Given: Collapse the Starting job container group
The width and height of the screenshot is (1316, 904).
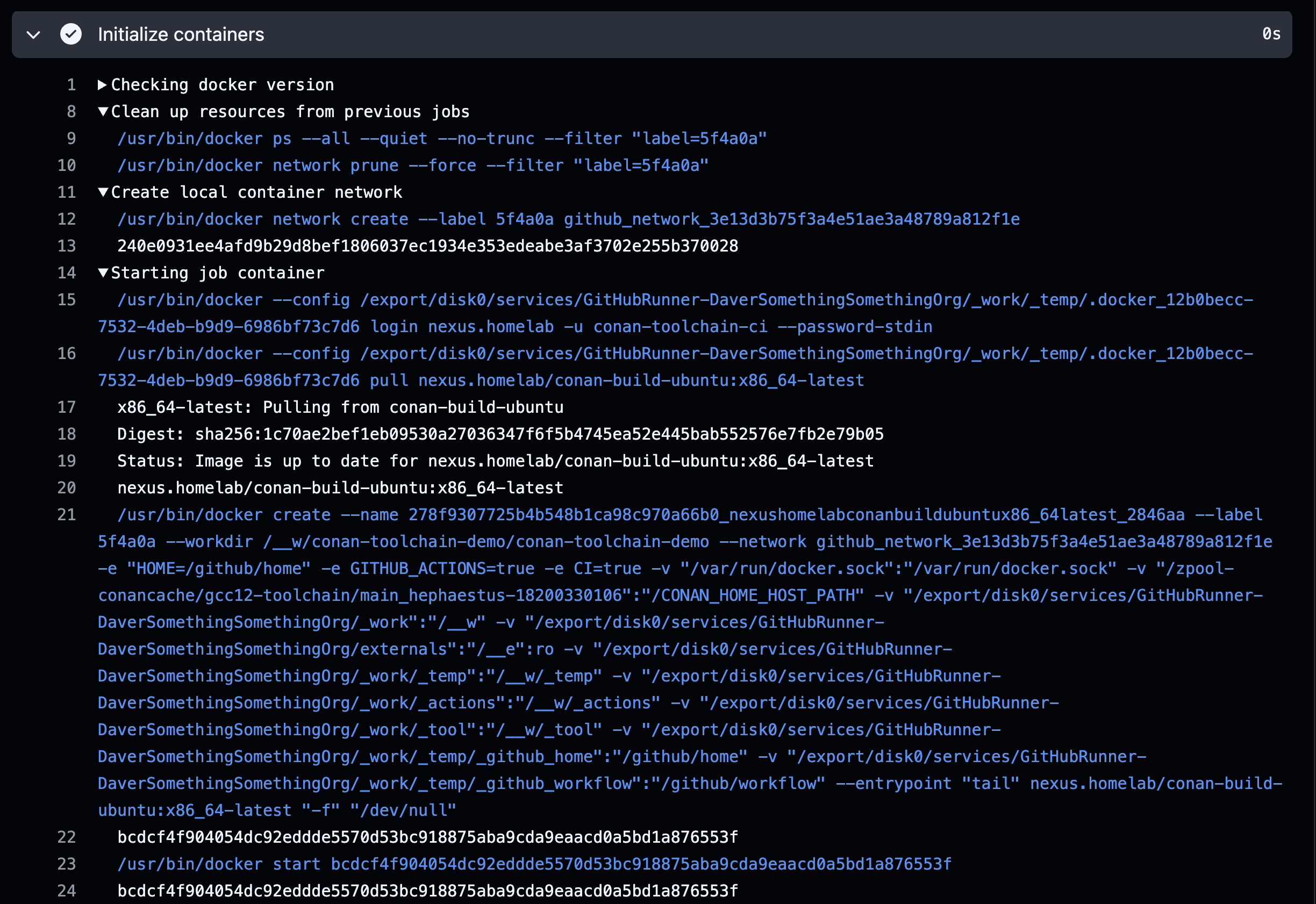Looking at the screenshot, I should [103, 273].
